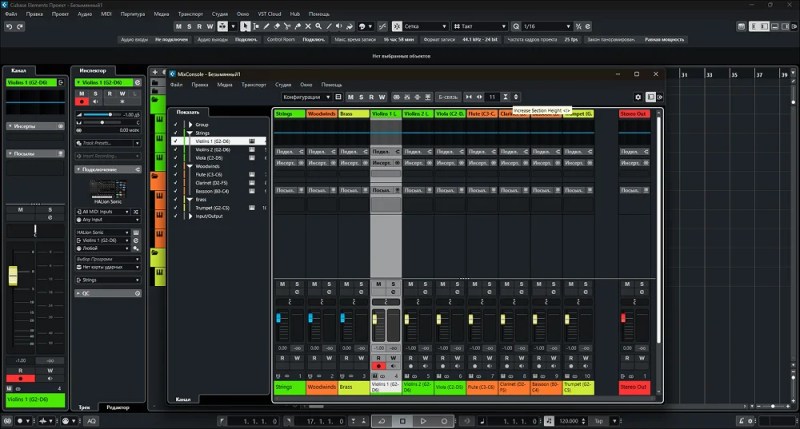Toggle global Write automation in main toolbar
This screenshot has height=429, width=800.
(210, 27)
